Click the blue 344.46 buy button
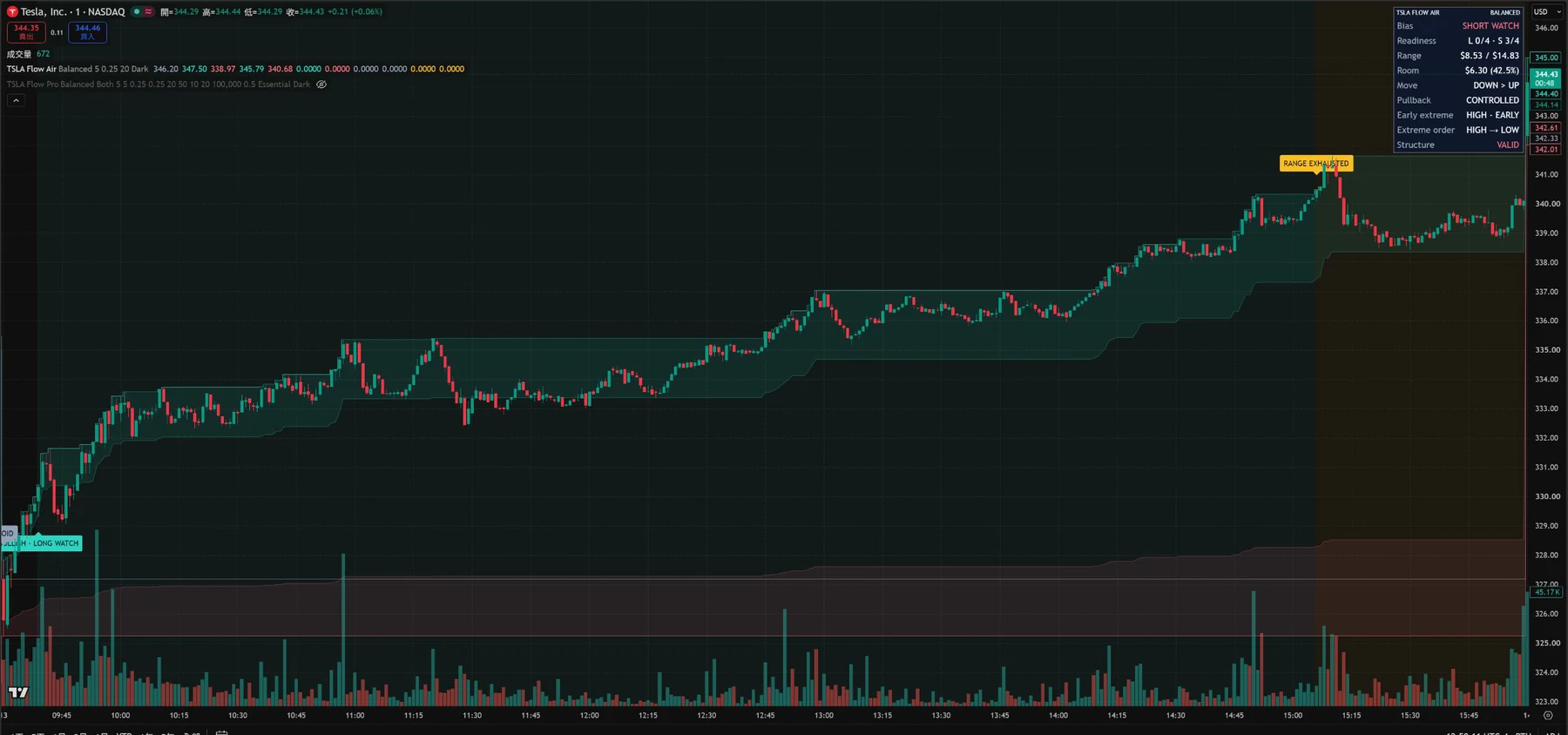Image resolution: width=1568 pixels, height=735 pixels. tap(87, 32)
